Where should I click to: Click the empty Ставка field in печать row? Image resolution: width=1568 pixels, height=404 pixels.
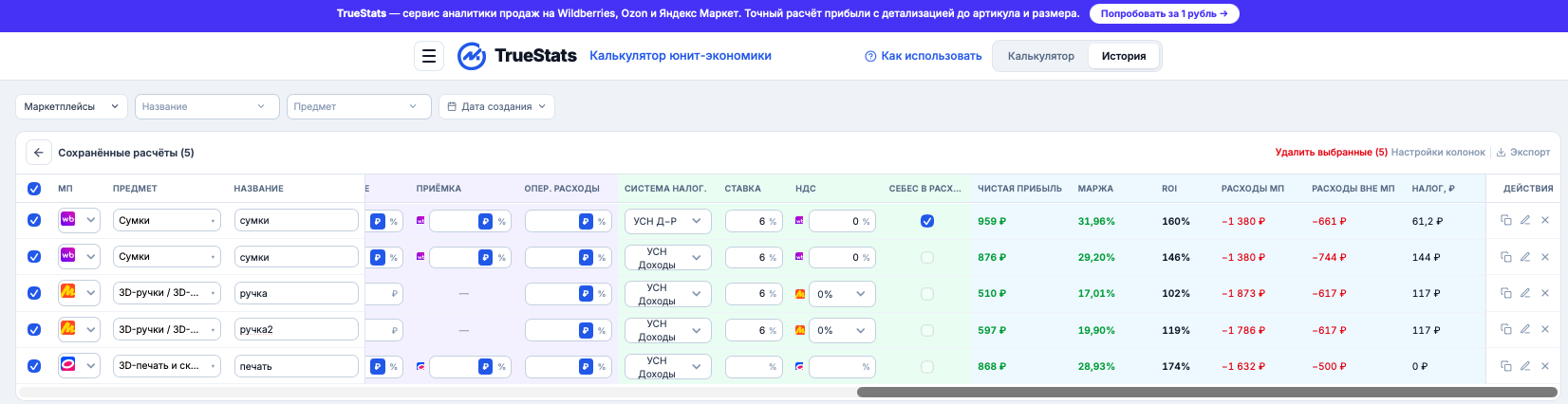tap(754, 366)
